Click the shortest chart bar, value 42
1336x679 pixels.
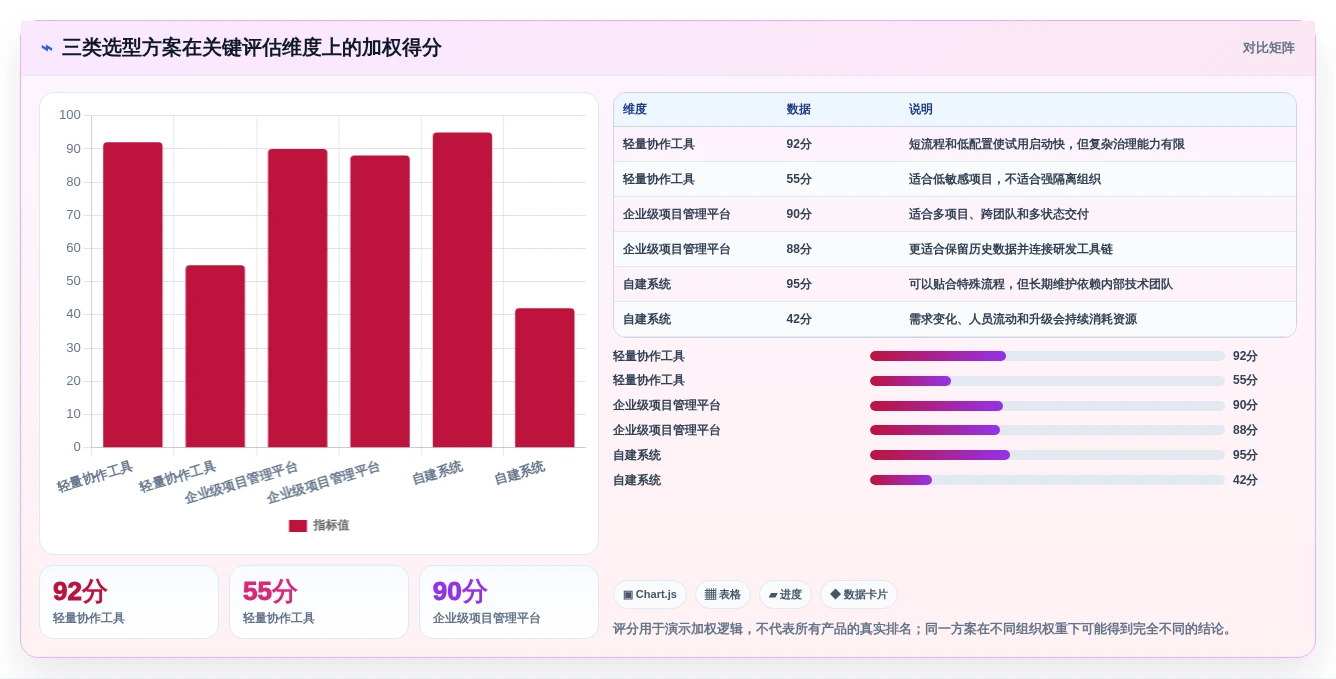(545, 378)
